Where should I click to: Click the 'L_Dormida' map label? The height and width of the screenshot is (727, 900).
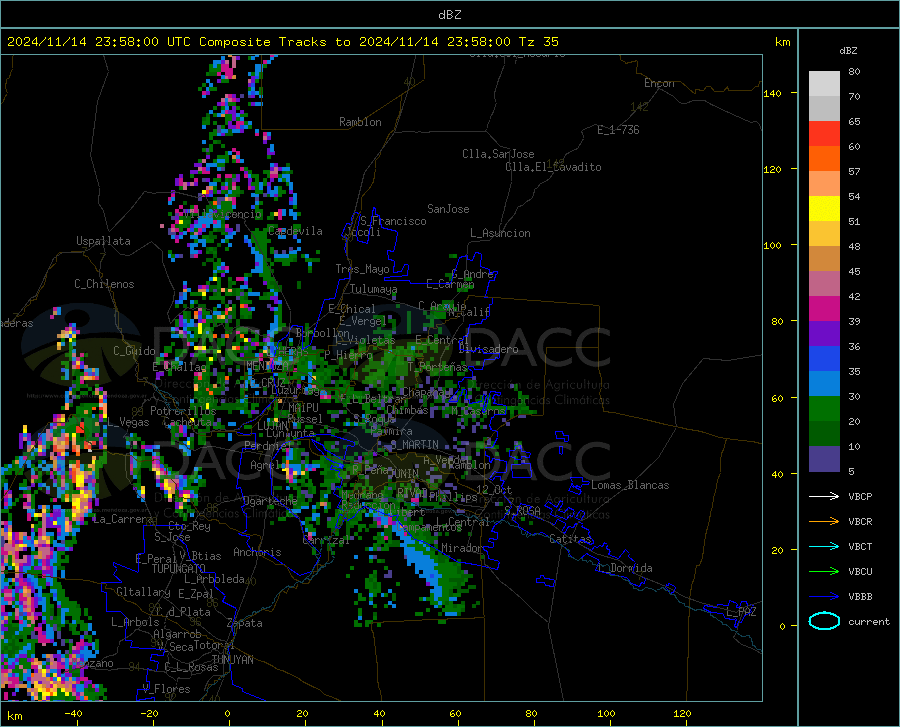[625, 568]
